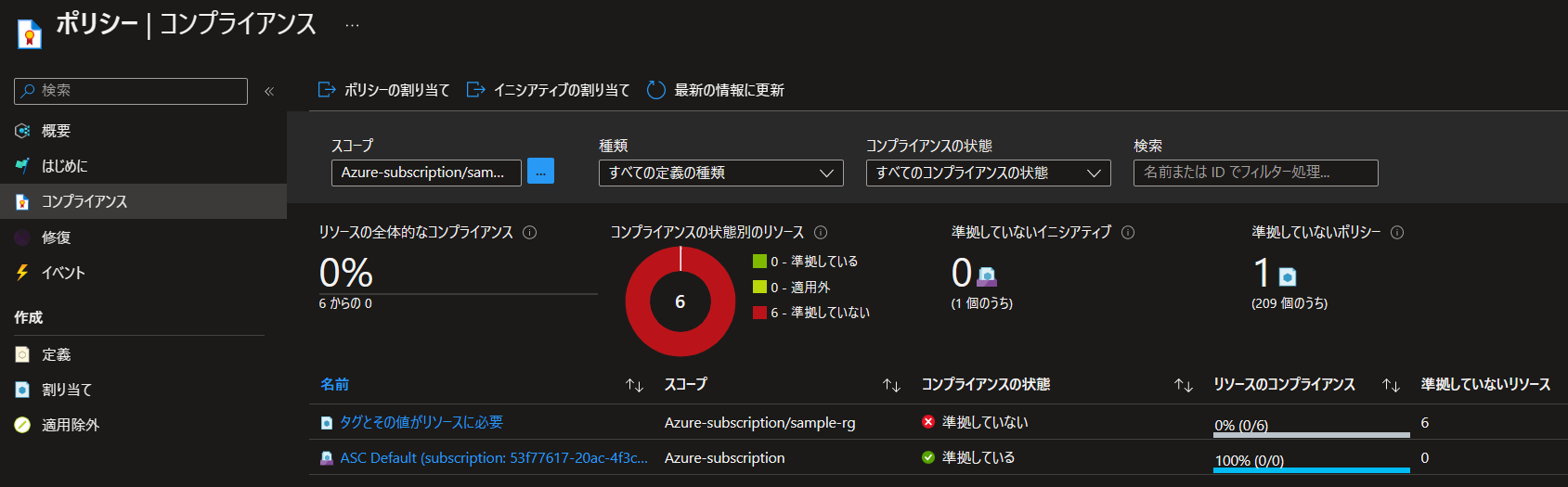The width and height of the screenshot is (1568, 487).
Task: Click the green compliant status icon
Action: pyautogui.click(x=928, y=457)
